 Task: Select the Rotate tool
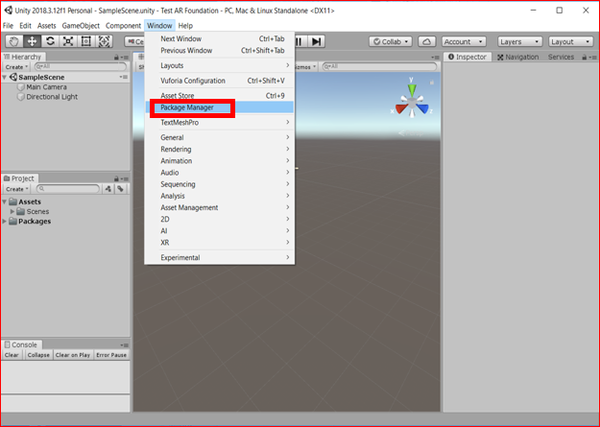(x=50, y=41)
